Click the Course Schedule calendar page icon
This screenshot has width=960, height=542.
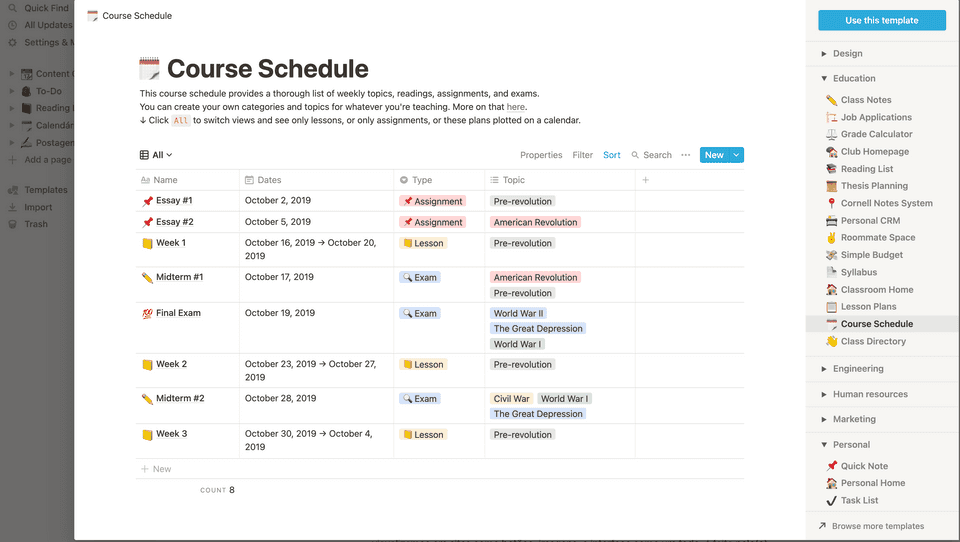(x=148, y=69)
